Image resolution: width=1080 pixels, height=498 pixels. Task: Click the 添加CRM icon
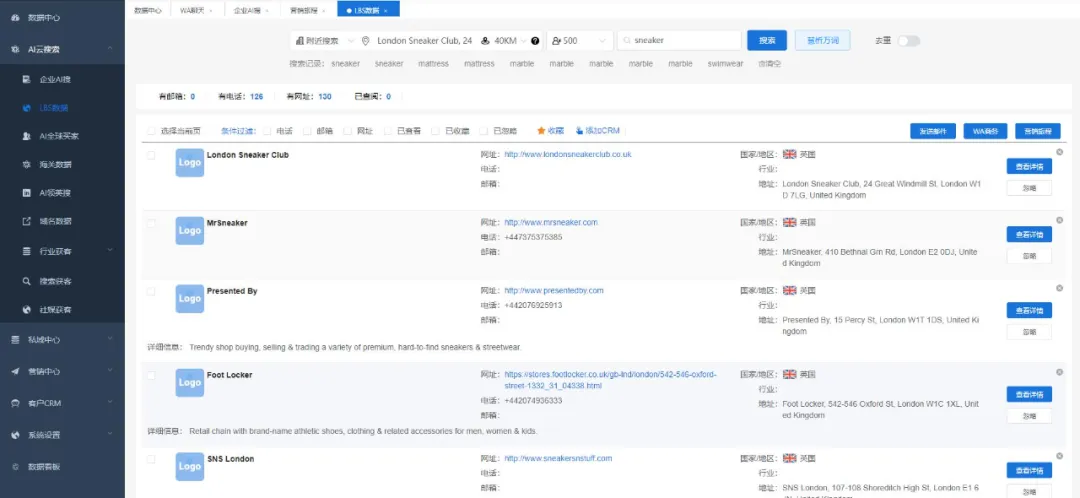coord(579,130)
